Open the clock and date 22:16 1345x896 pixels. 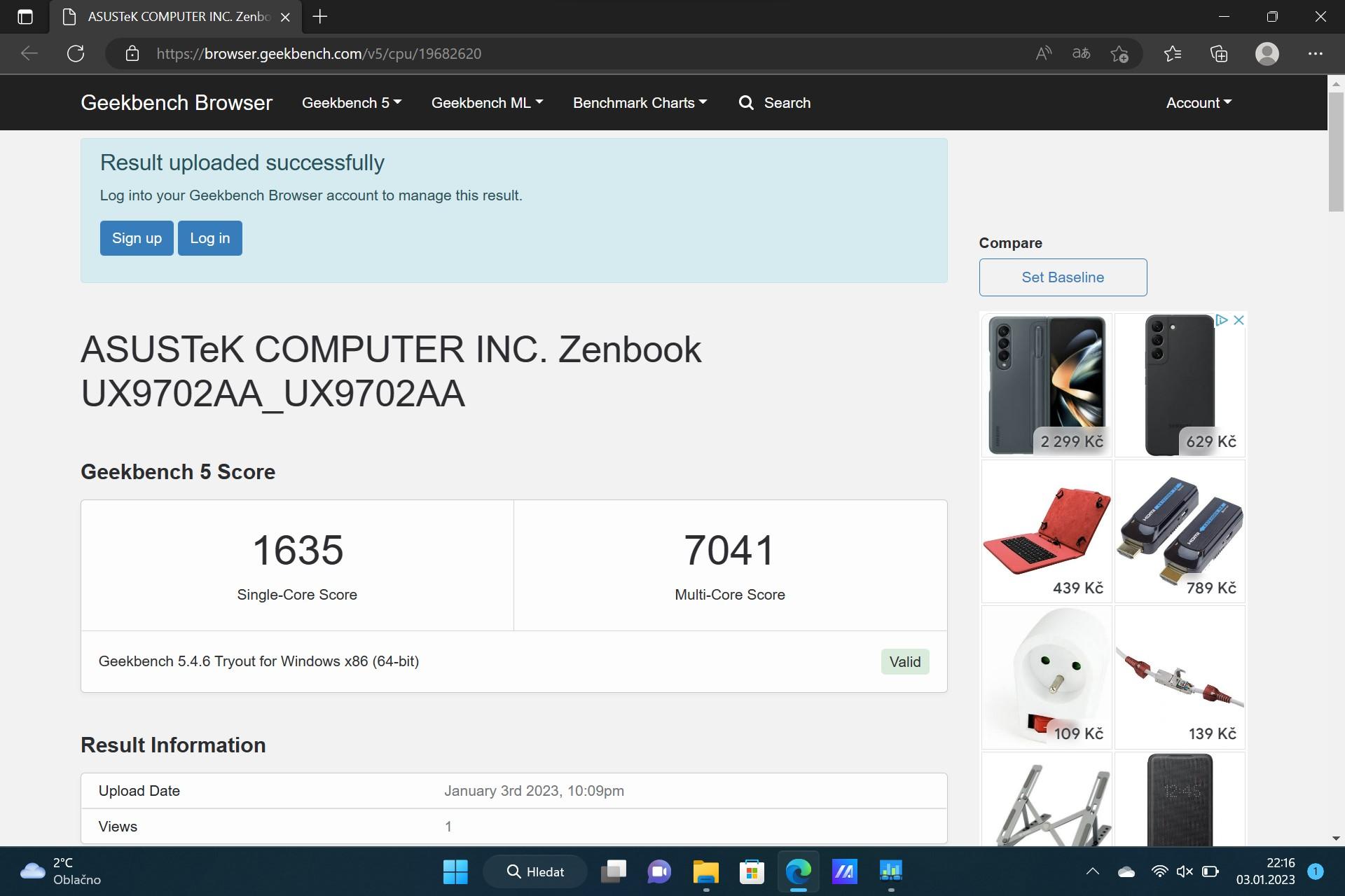tap(1265, 871)
